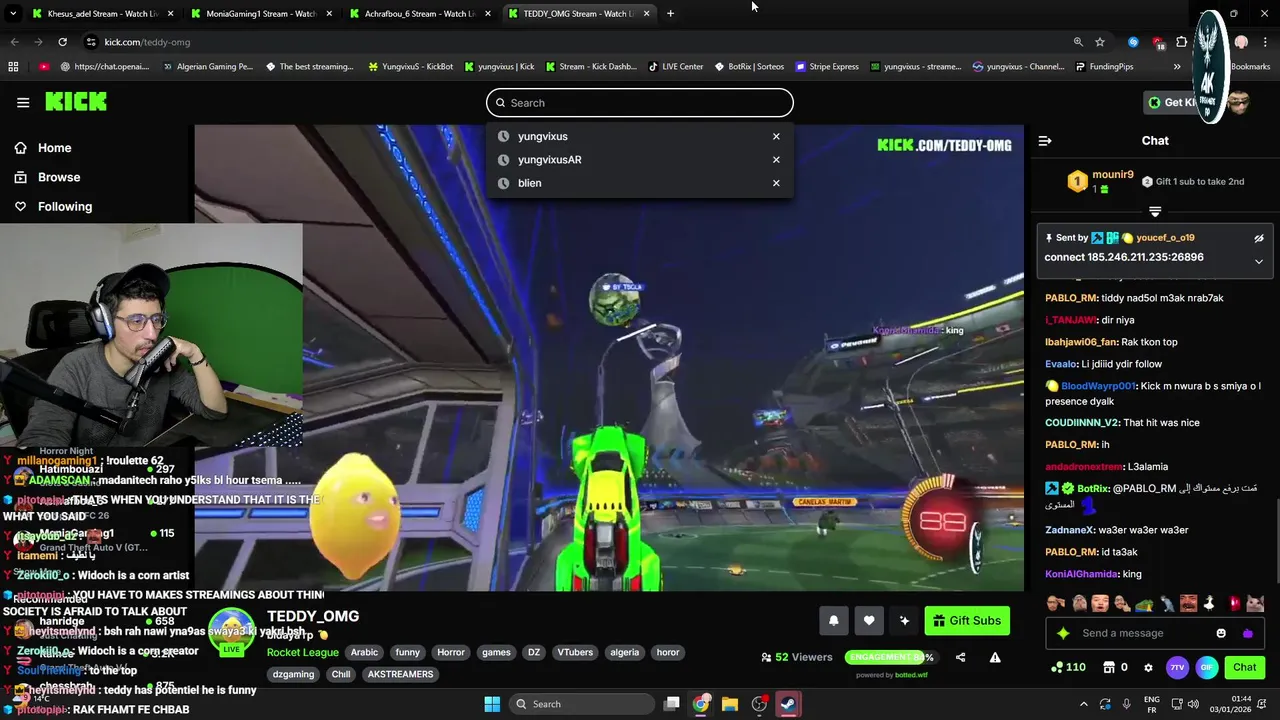Open LIVE Center bookmark

pyautogui.click(x=675, y=67)
